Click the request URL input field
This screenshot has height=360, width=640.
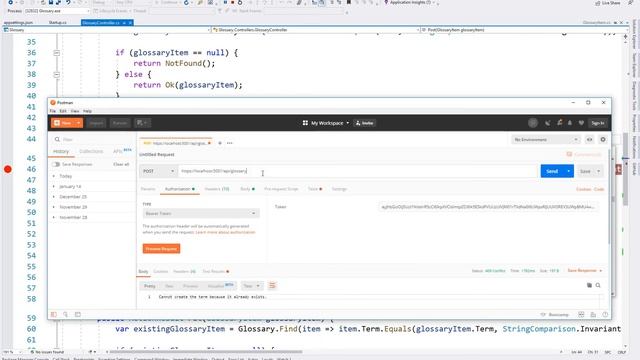coord(358,171)
